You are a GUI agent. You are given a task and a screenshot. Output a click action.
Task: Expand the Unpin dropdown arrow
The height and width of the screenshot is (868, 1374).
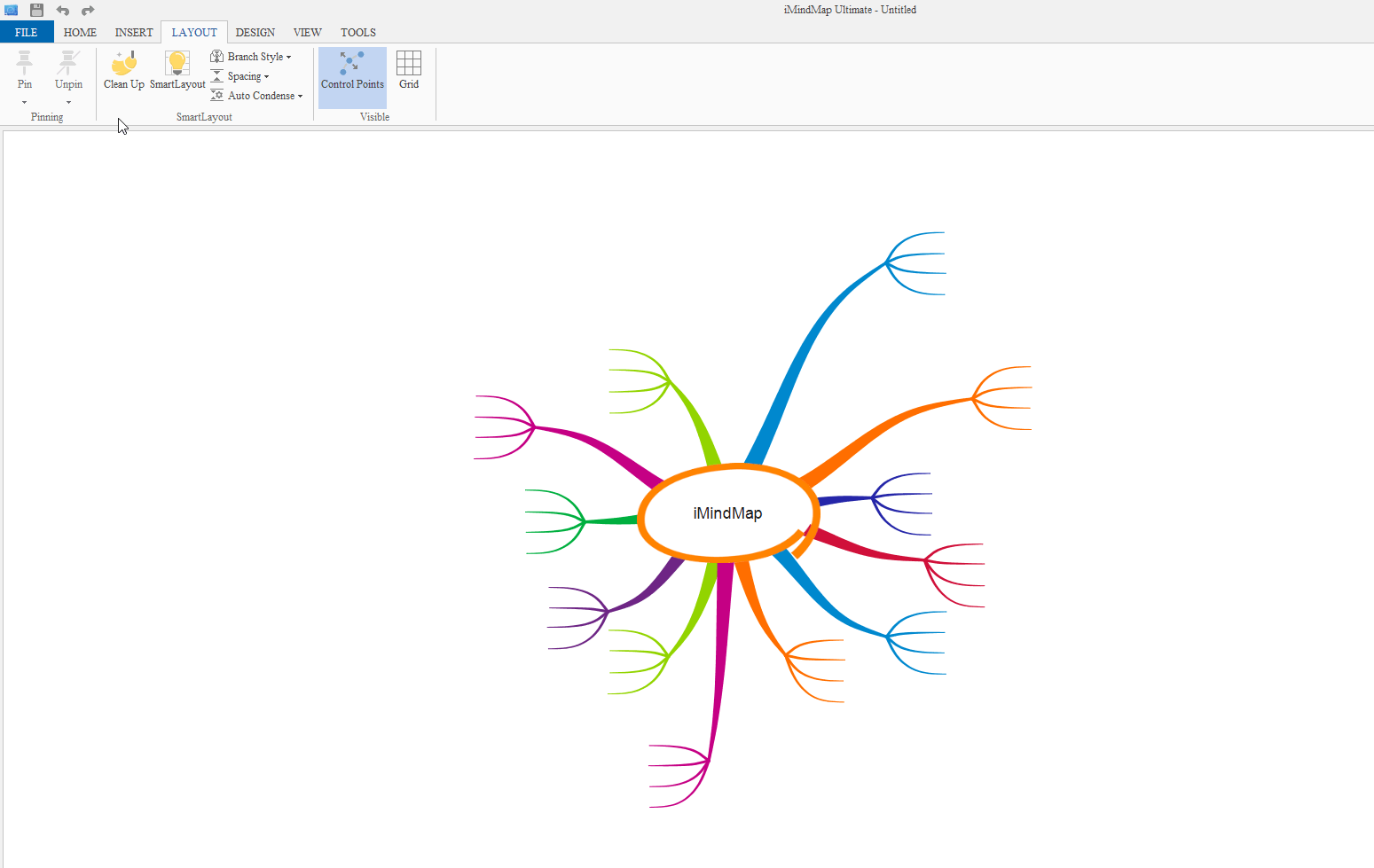(x=68, y=103)
